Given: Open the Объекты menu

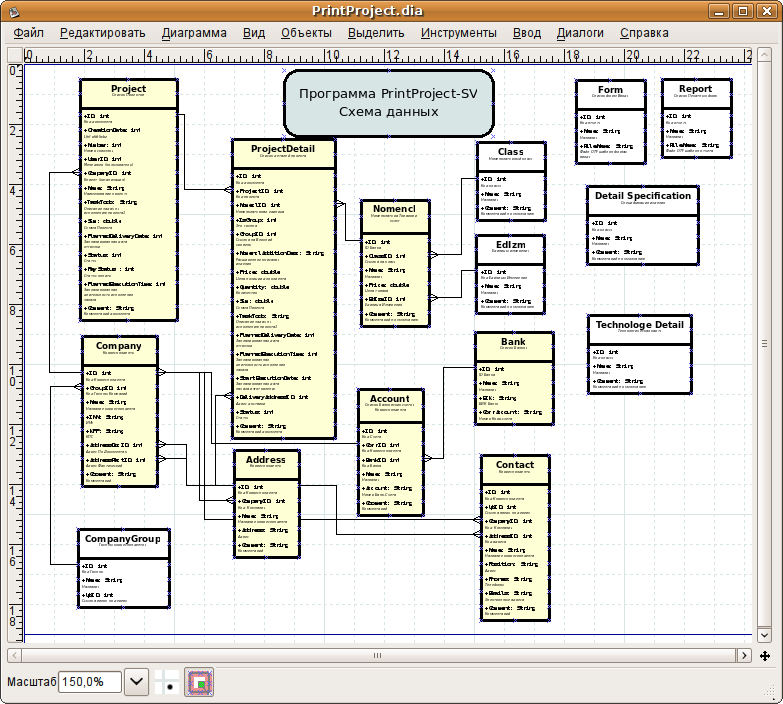Looking at the screenshot, I should click(x=306, y=33).
